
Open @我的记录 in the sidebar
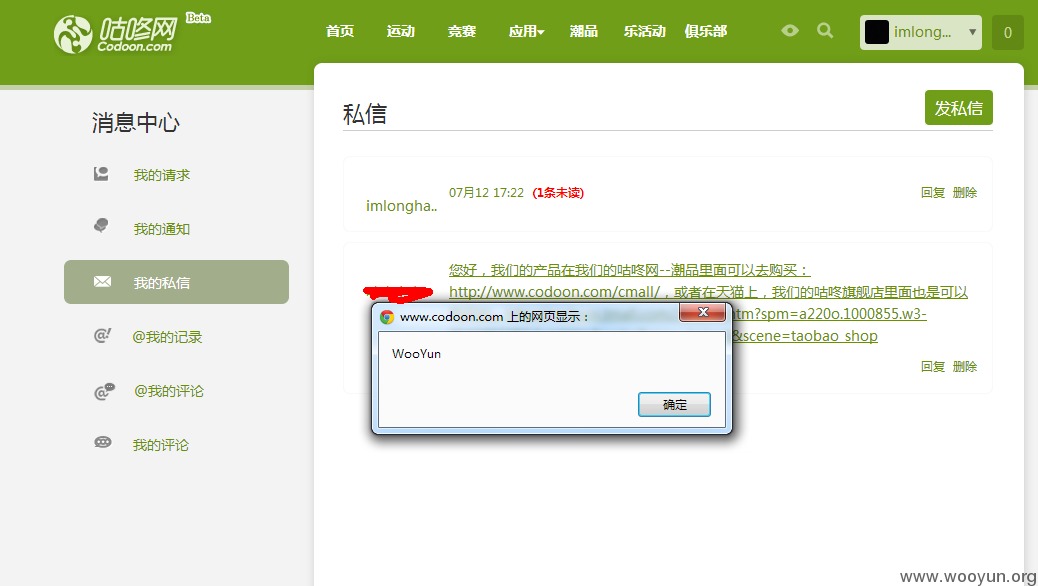(167, 337)
